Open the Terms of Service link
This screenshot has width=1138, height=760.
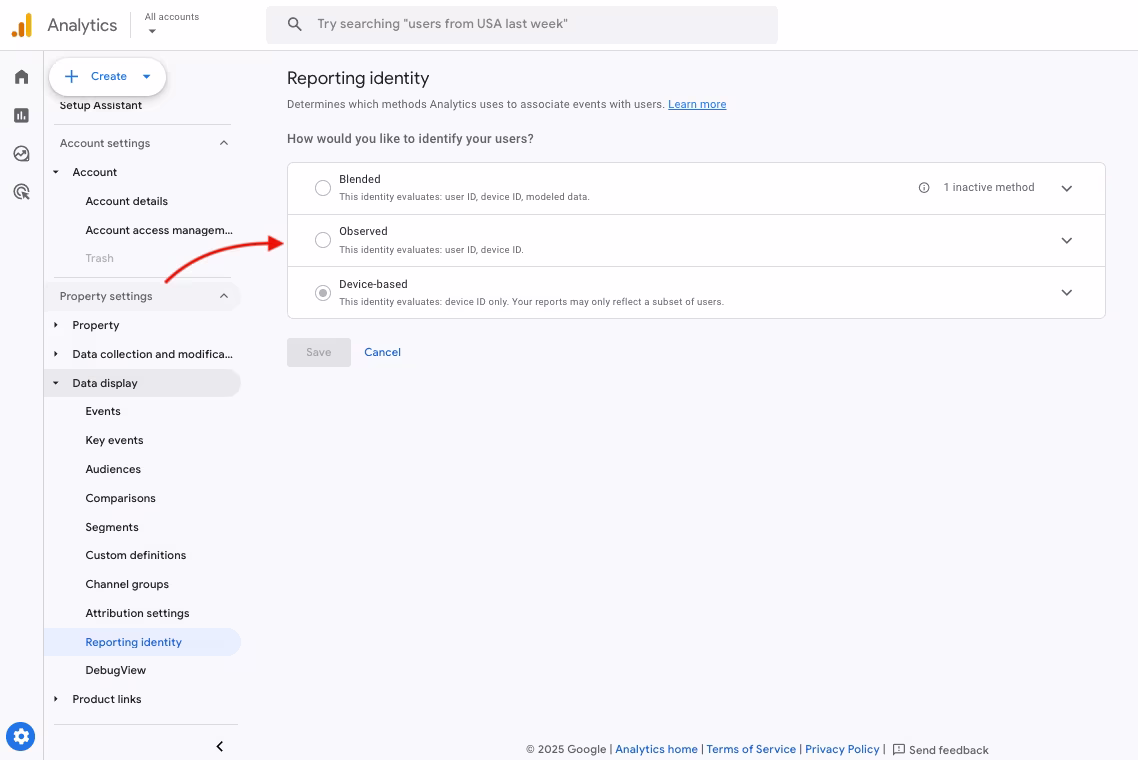pos(751,749)
